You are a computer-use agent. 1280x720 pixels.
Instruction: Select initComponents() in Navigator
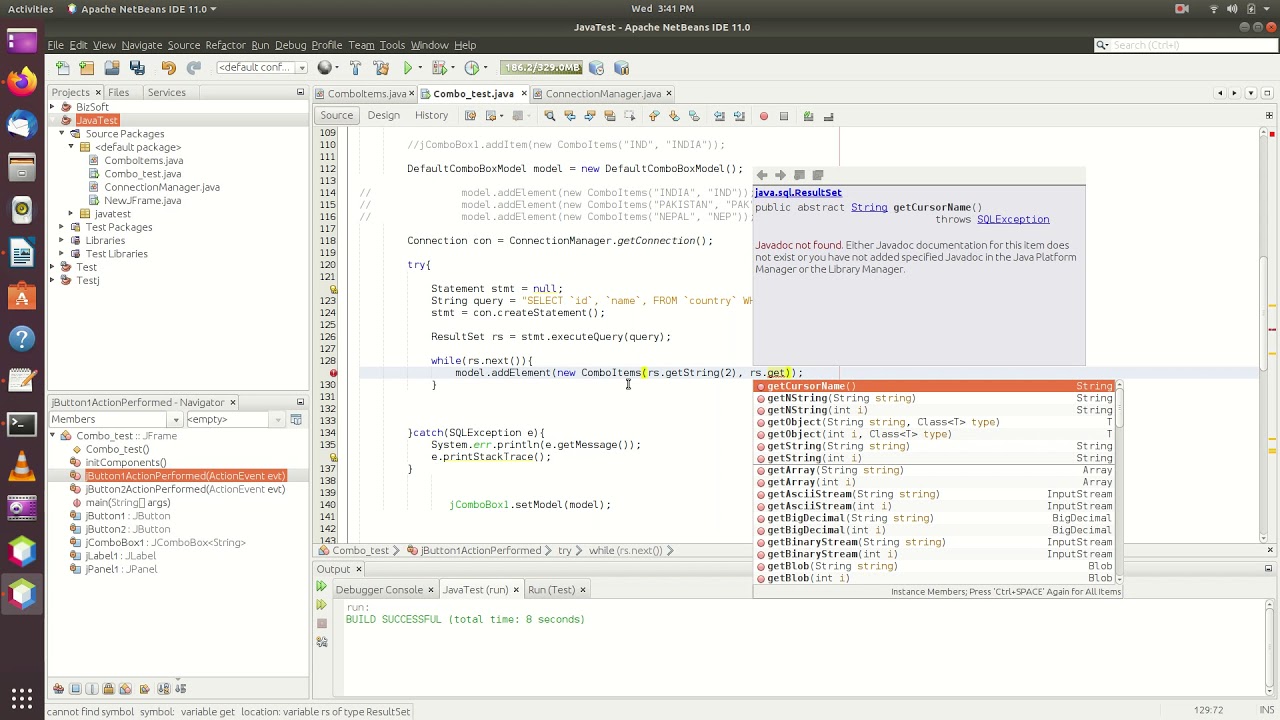tap(125, 462)
